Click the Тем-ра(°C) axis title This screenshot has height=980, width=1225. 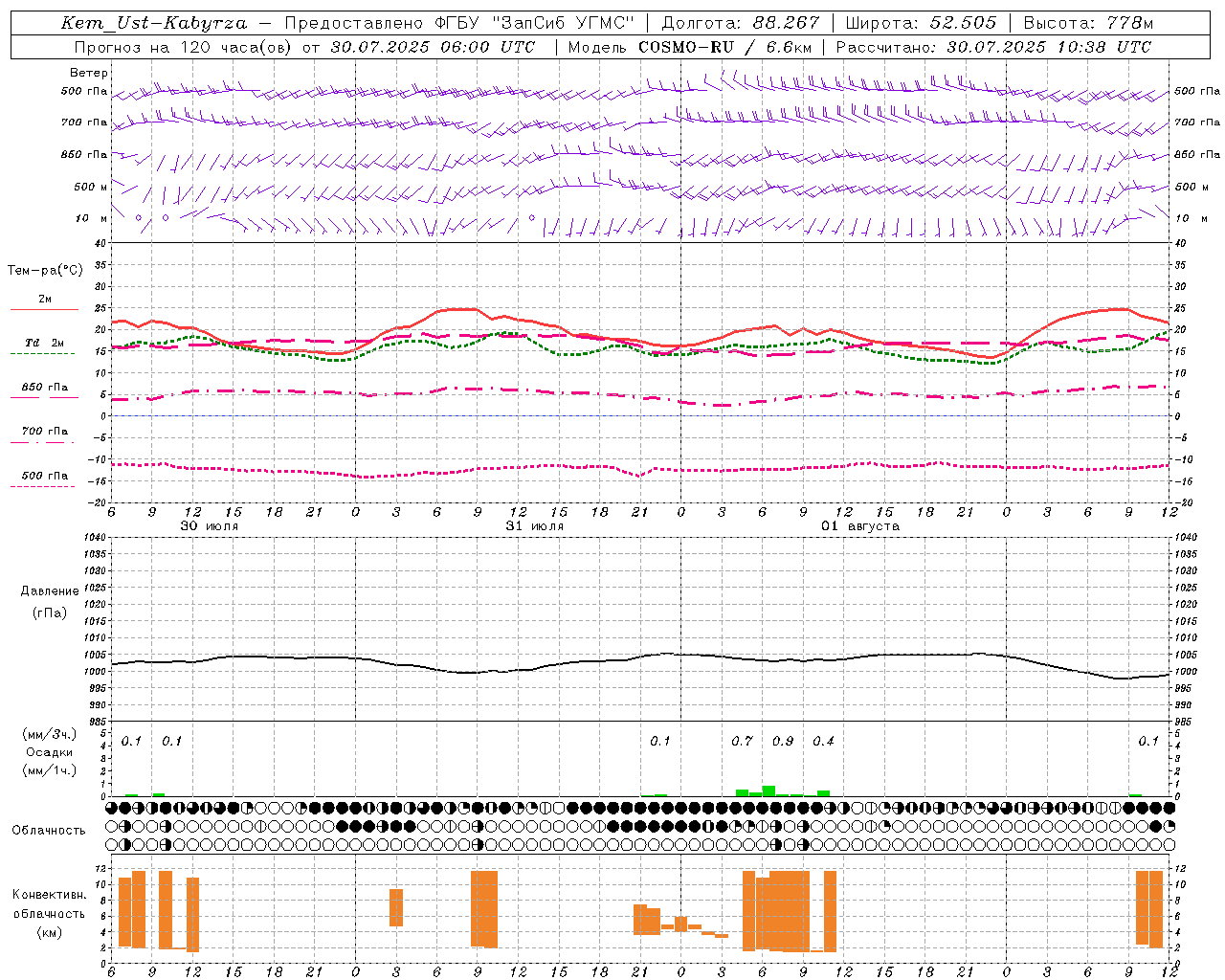45,271
